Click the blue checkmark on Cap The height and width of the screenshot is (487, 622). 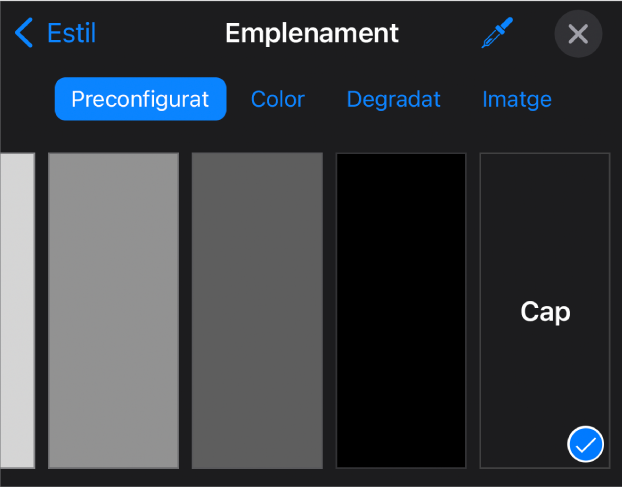coord(586,444)
